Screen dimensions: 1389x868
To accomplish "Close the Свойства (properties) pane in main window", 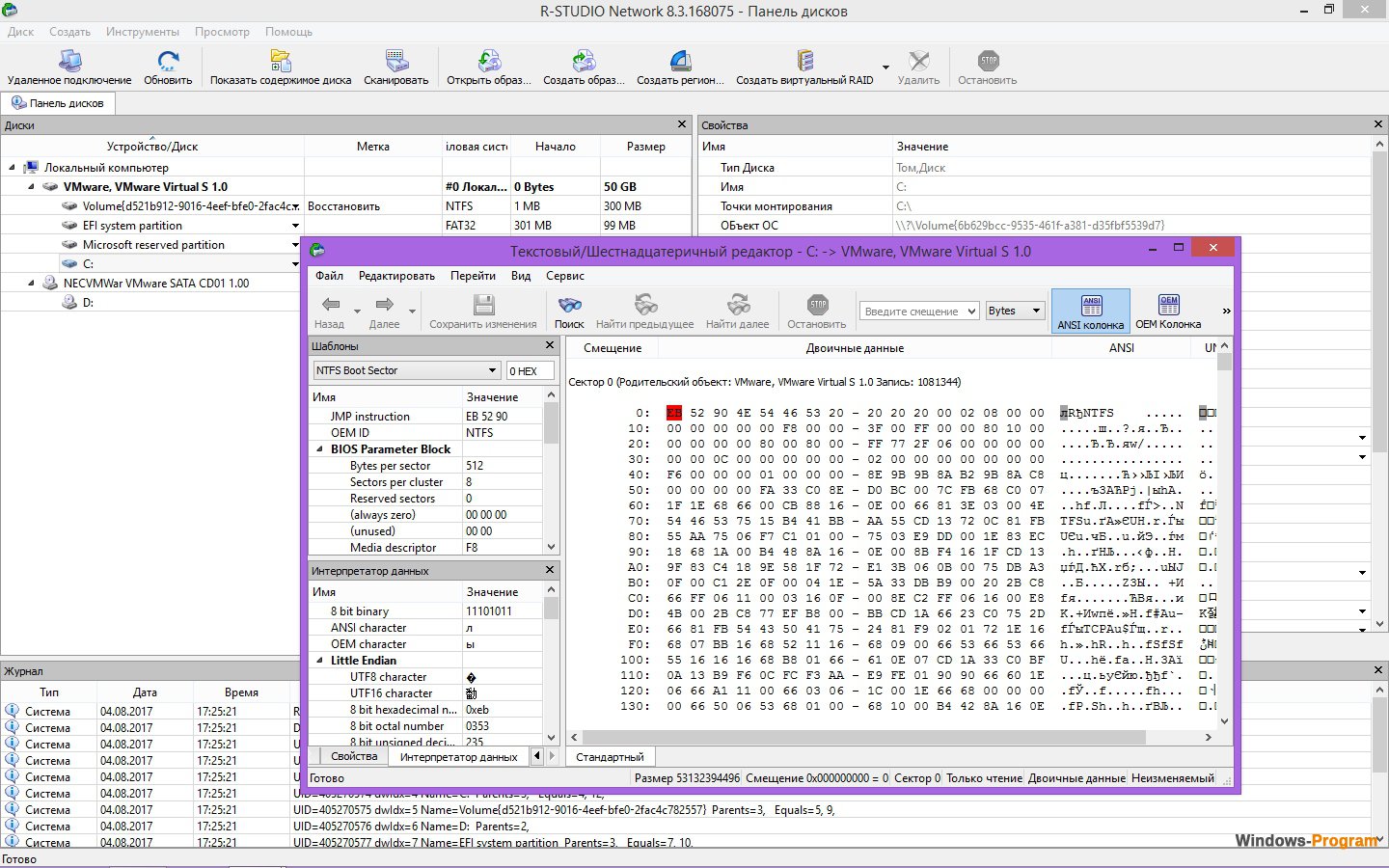I will point(1377,124).
